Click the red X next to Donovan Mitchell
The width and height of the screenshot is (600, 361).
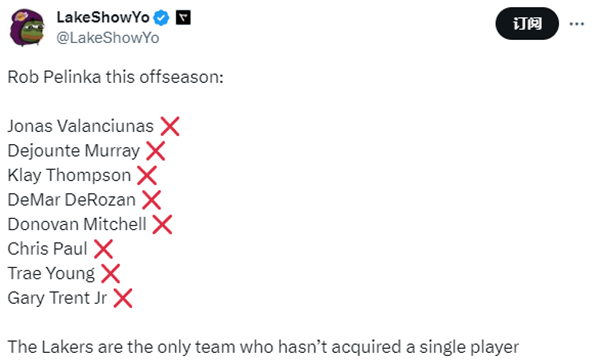click(162, 224)
